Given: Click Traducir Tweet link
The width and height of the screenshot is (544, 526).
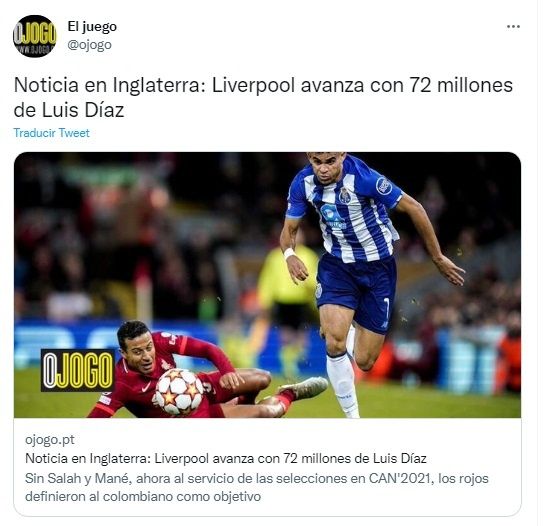Looking at the screenshot, I should coord(51,133).
